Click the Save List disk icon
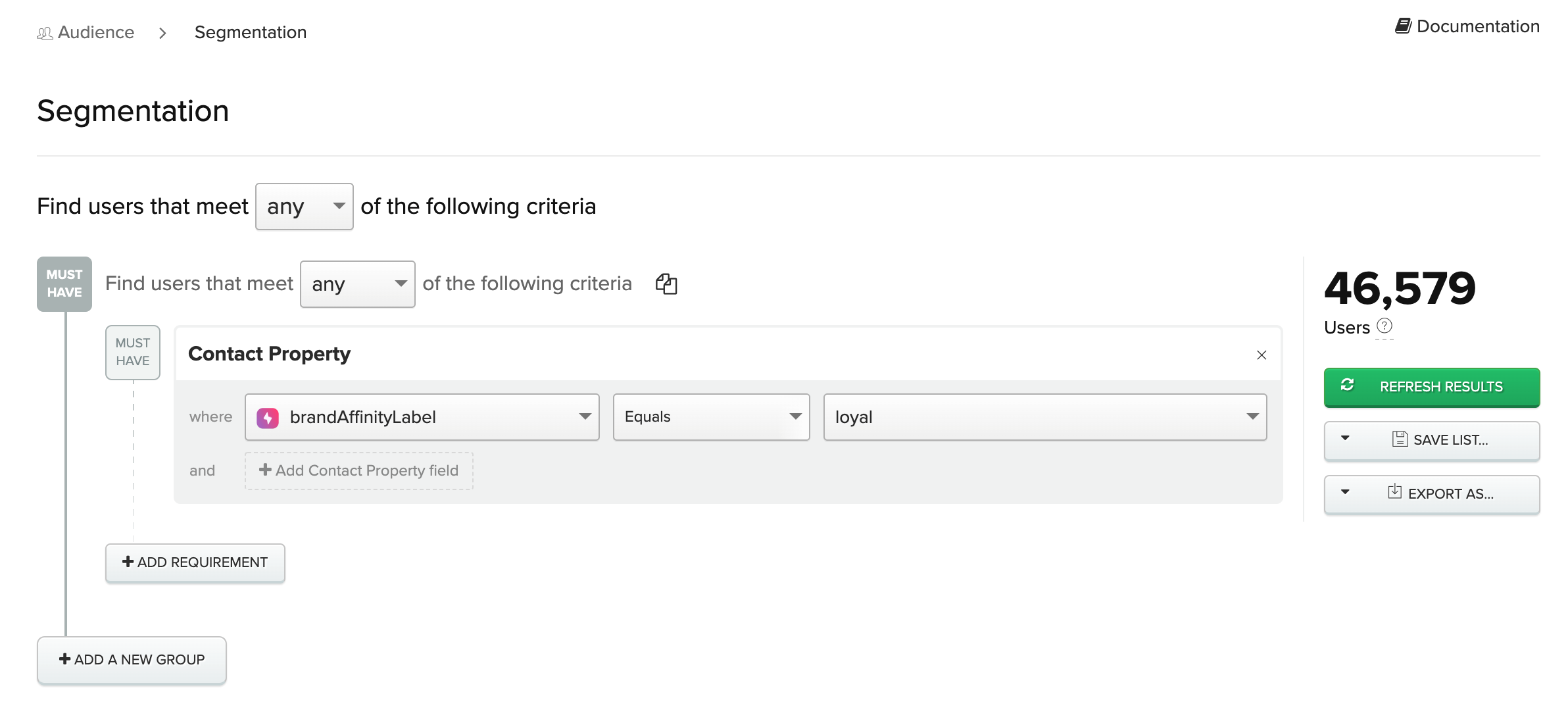 point(1400,439)
